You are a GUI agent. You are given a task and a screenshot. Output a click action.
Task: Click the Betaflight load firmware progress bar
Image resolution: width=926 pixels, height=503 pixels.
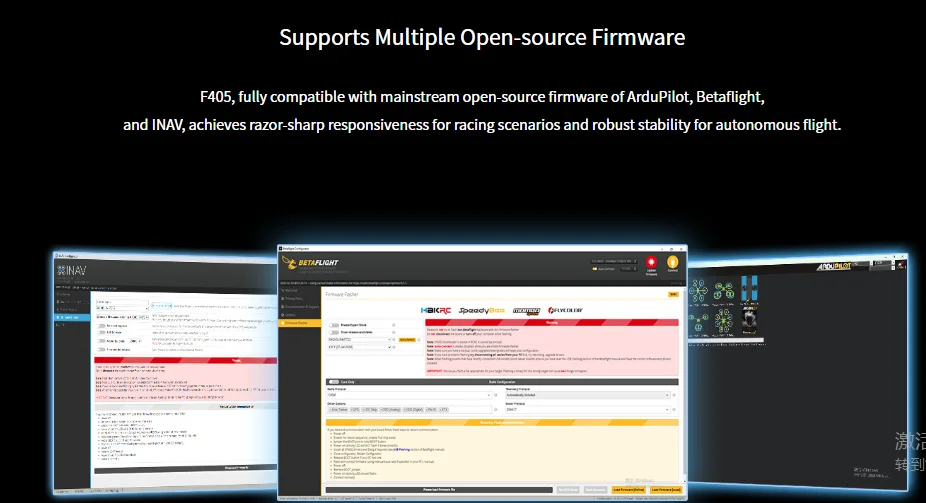click(x=439, y=489)
